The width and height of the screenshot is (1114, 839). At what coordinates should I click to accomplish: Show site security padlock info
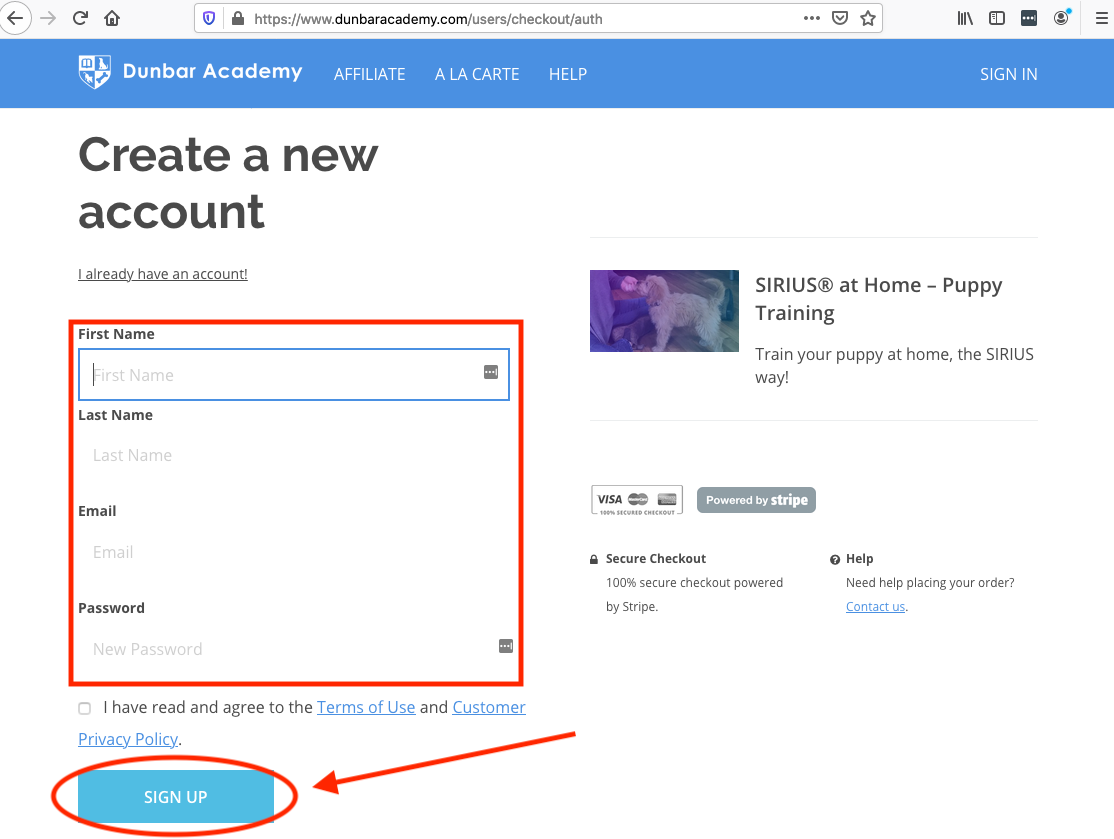click(238, 18)
